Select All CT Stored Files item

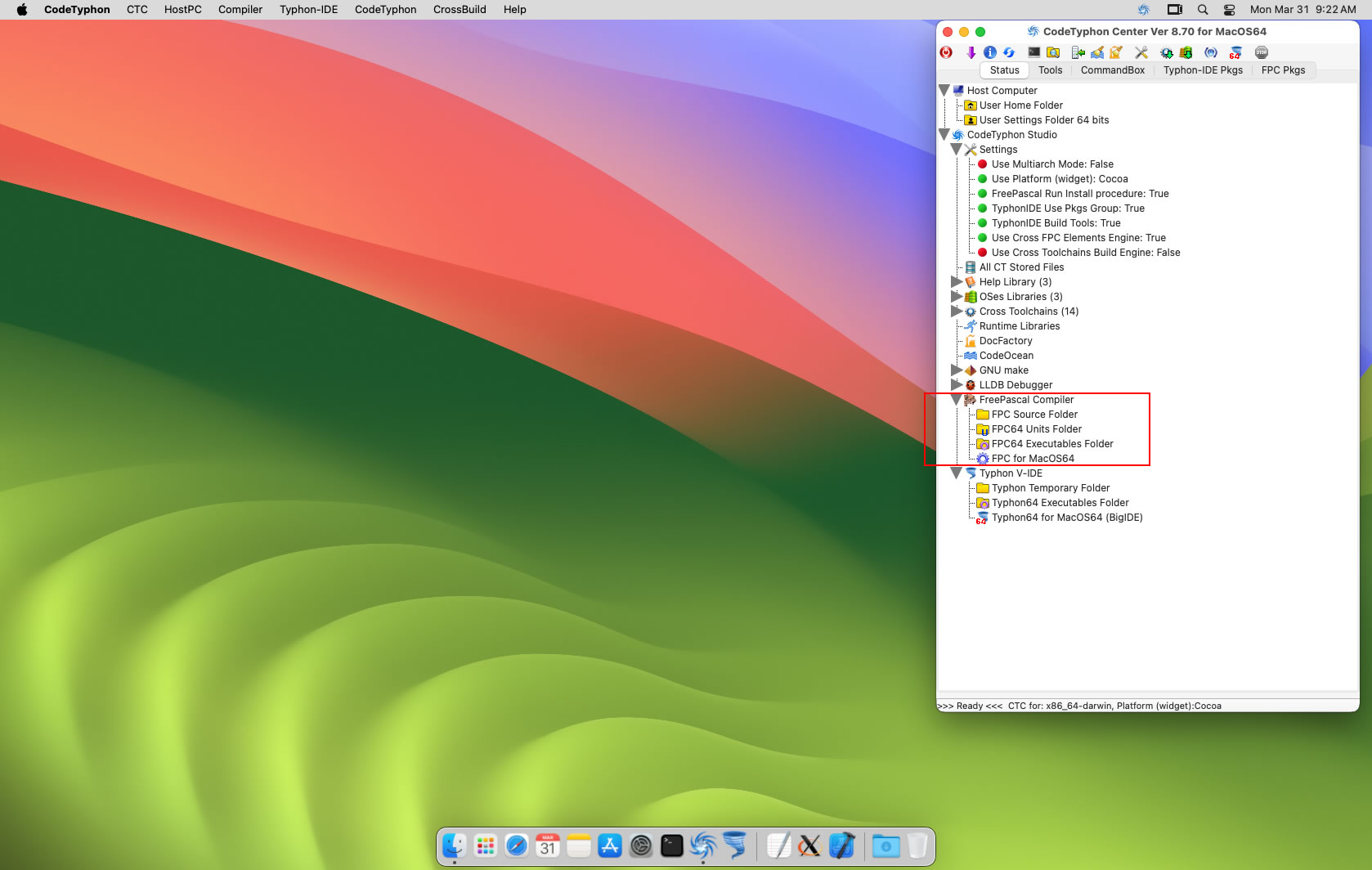pyautogui.click(x=1022, y=267)
